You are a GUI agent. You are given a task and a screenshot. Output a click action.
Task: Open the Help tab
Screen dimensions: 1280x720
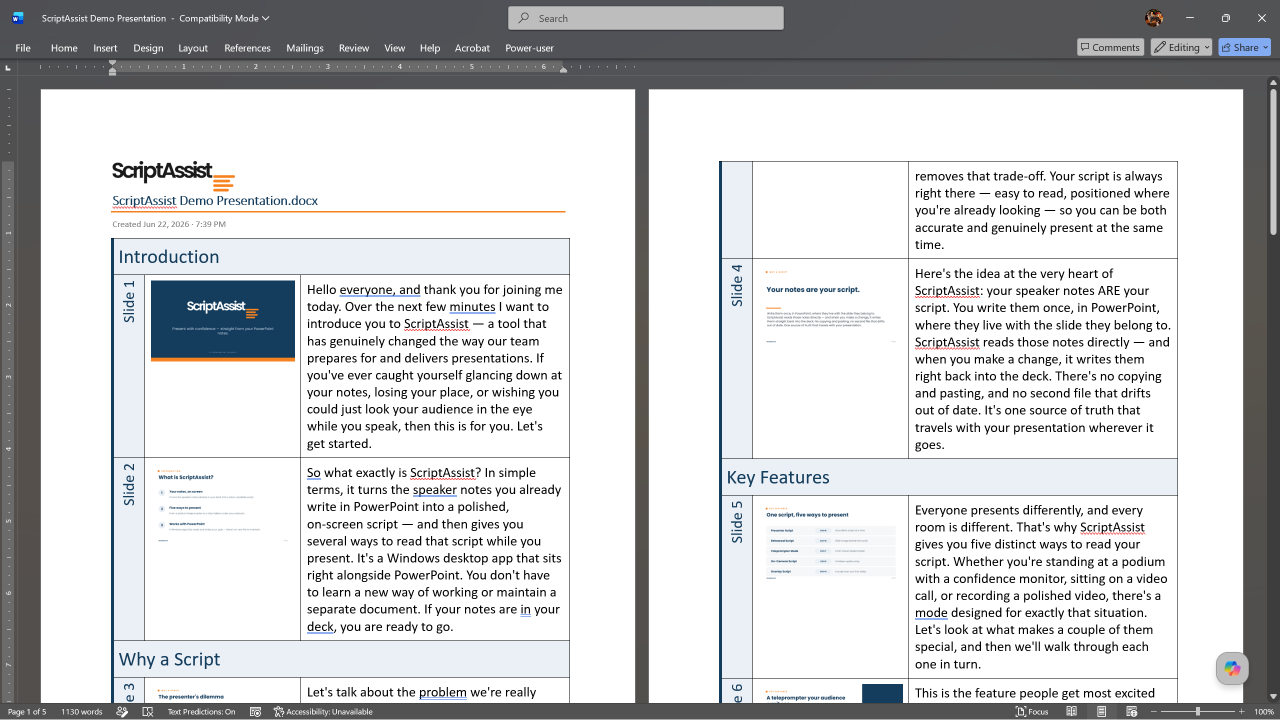tap(430, 48)
